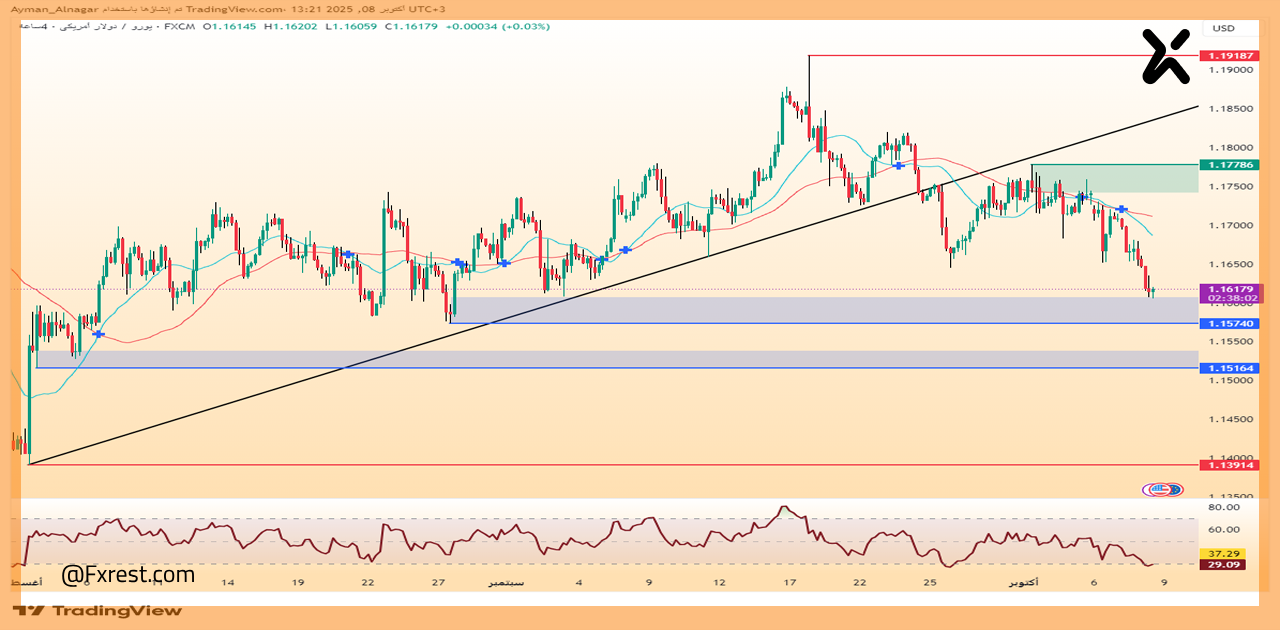The width and height of the screenshot is (1280, 630).
Task: Click the dark red RSI value 29.09 label
Action: click(x=1224, y=565)
